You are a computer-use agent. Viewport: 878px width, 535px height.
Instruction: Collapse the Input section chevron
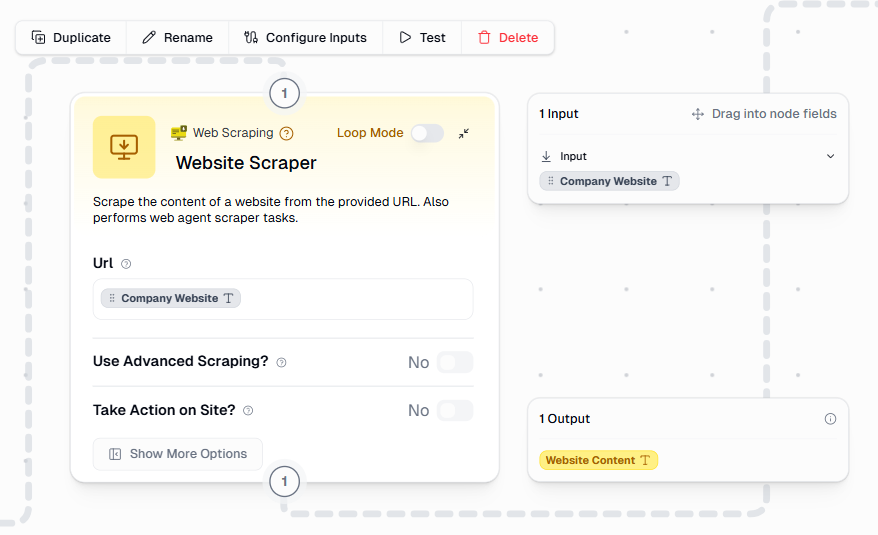tap(830, 156)
